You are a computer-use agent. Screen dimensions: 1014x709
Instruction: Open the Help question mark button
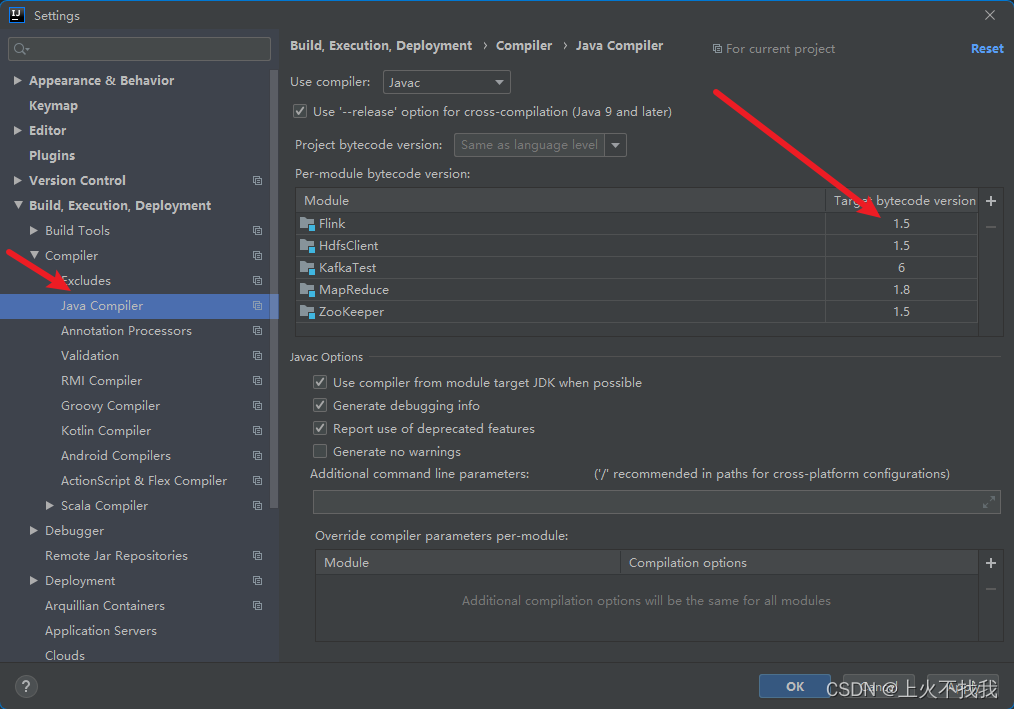click(x=26, y=686)
